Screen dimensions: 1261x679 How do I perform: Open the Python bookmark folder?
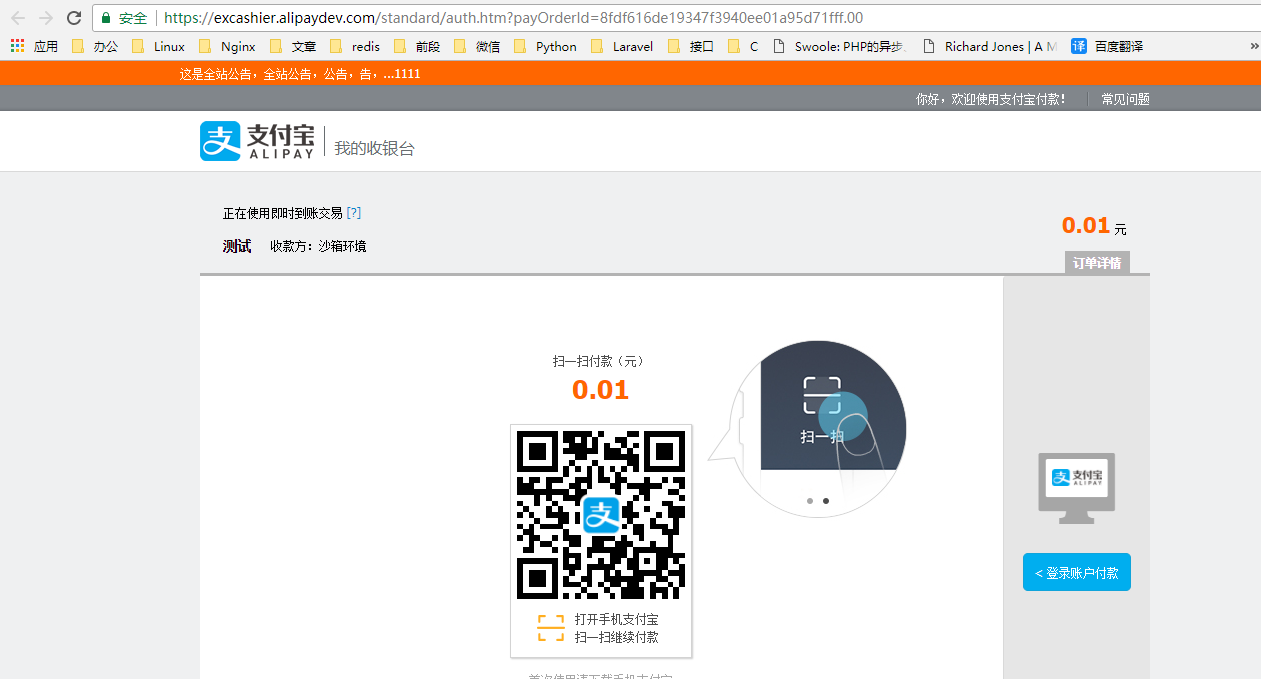(545, 46)
